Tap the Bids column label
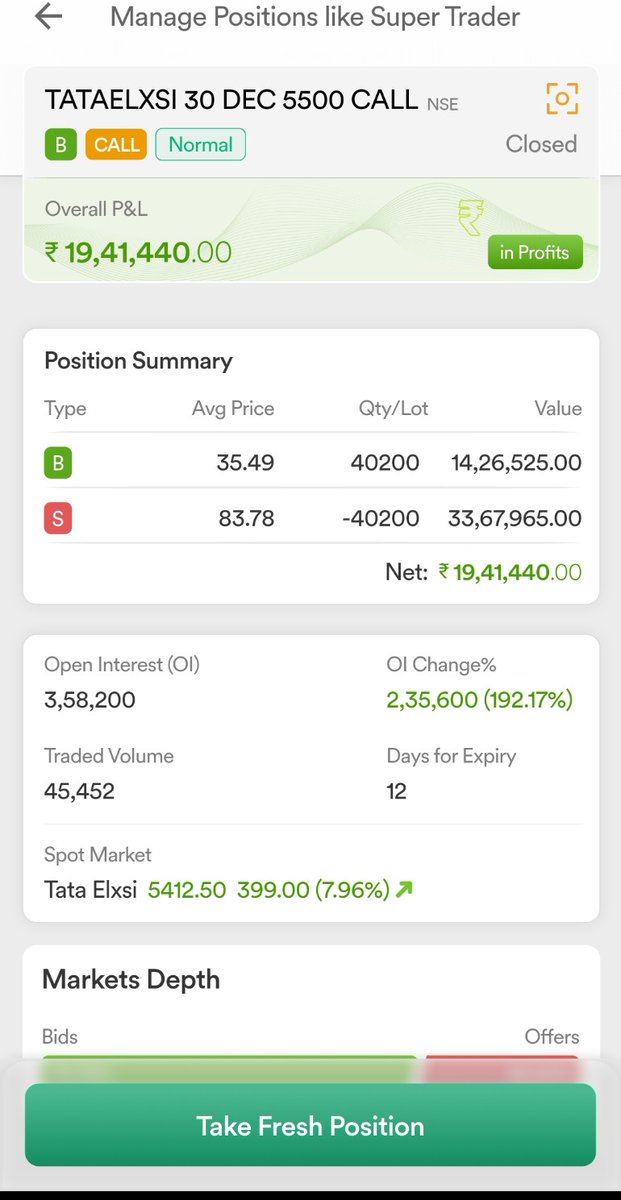The width and height of the screenshot is (621, 1200). [60, 1036]
